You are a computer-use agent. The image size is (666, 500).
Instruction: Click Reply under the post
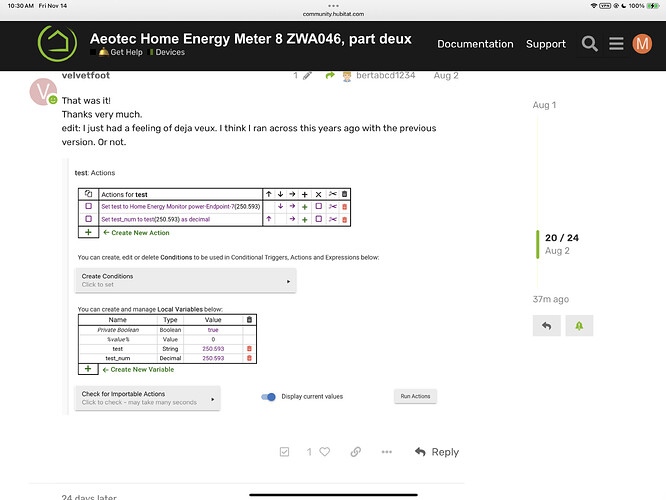pyautogui.click(x=436, y=452)
